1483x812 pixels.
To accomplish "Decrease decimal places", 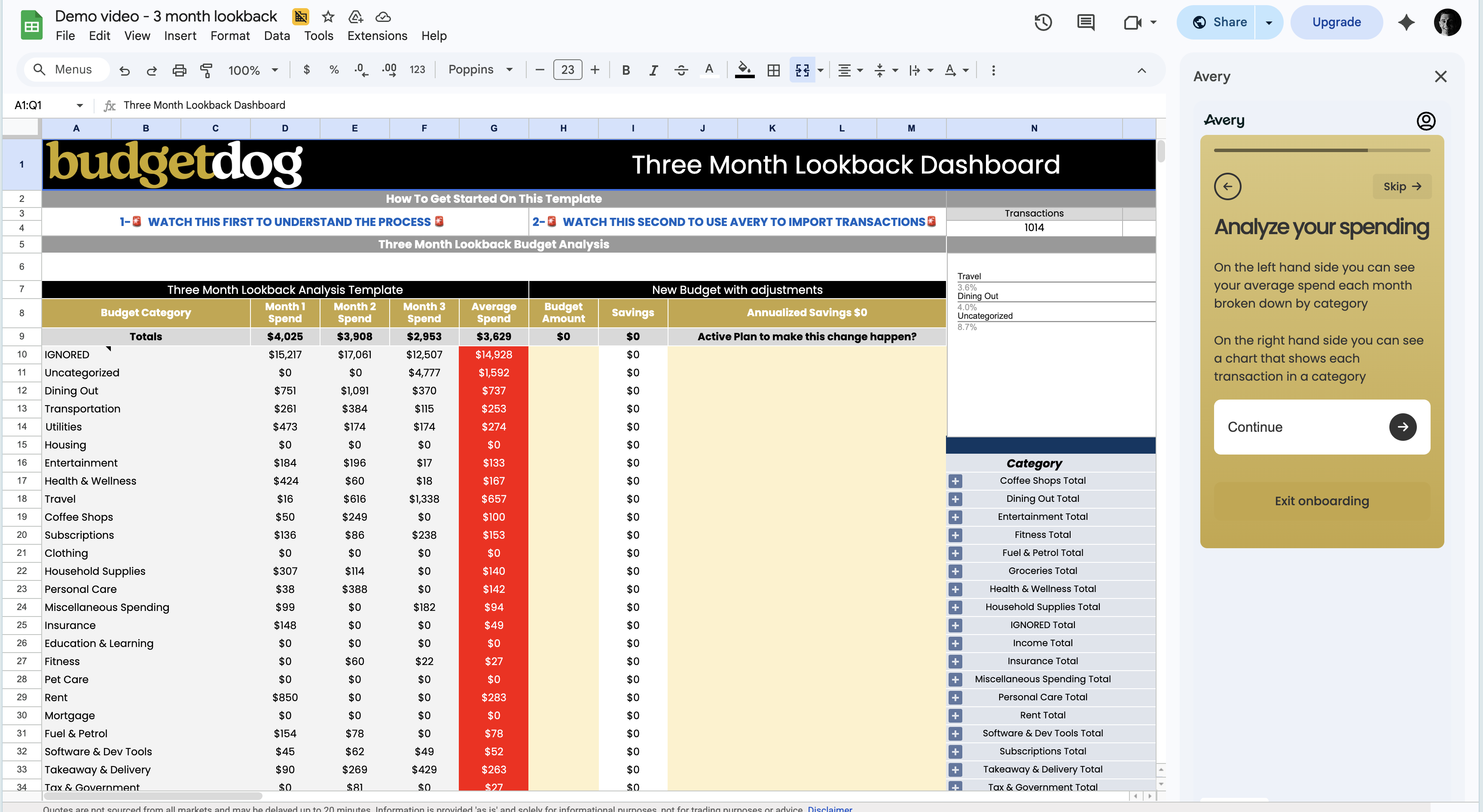I will pos(361,70).
